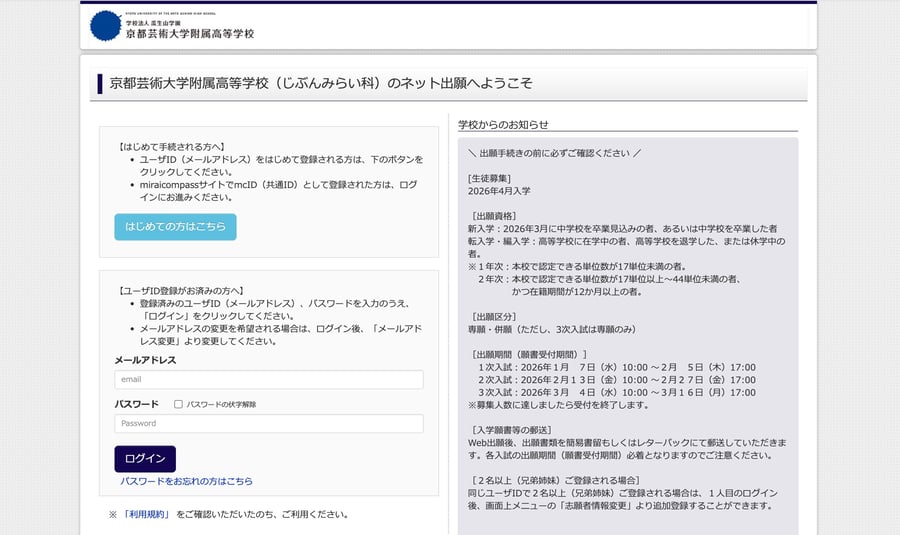
Task: Enable the パスワードの伏字解除 checkbox
Action: (178, 404)
